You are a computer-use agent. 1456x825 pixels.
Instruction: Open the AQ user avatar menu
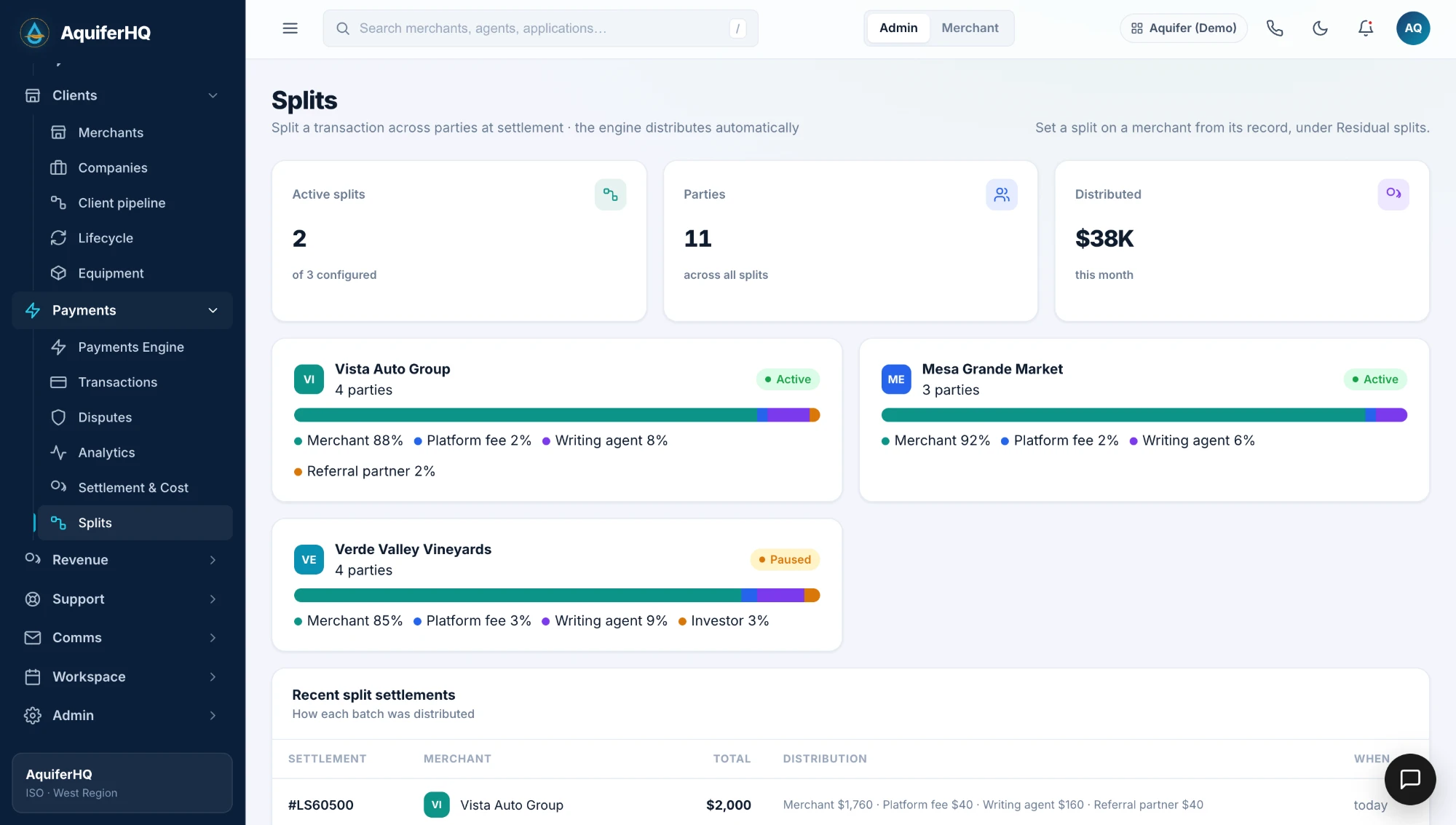coord(1413,28)
